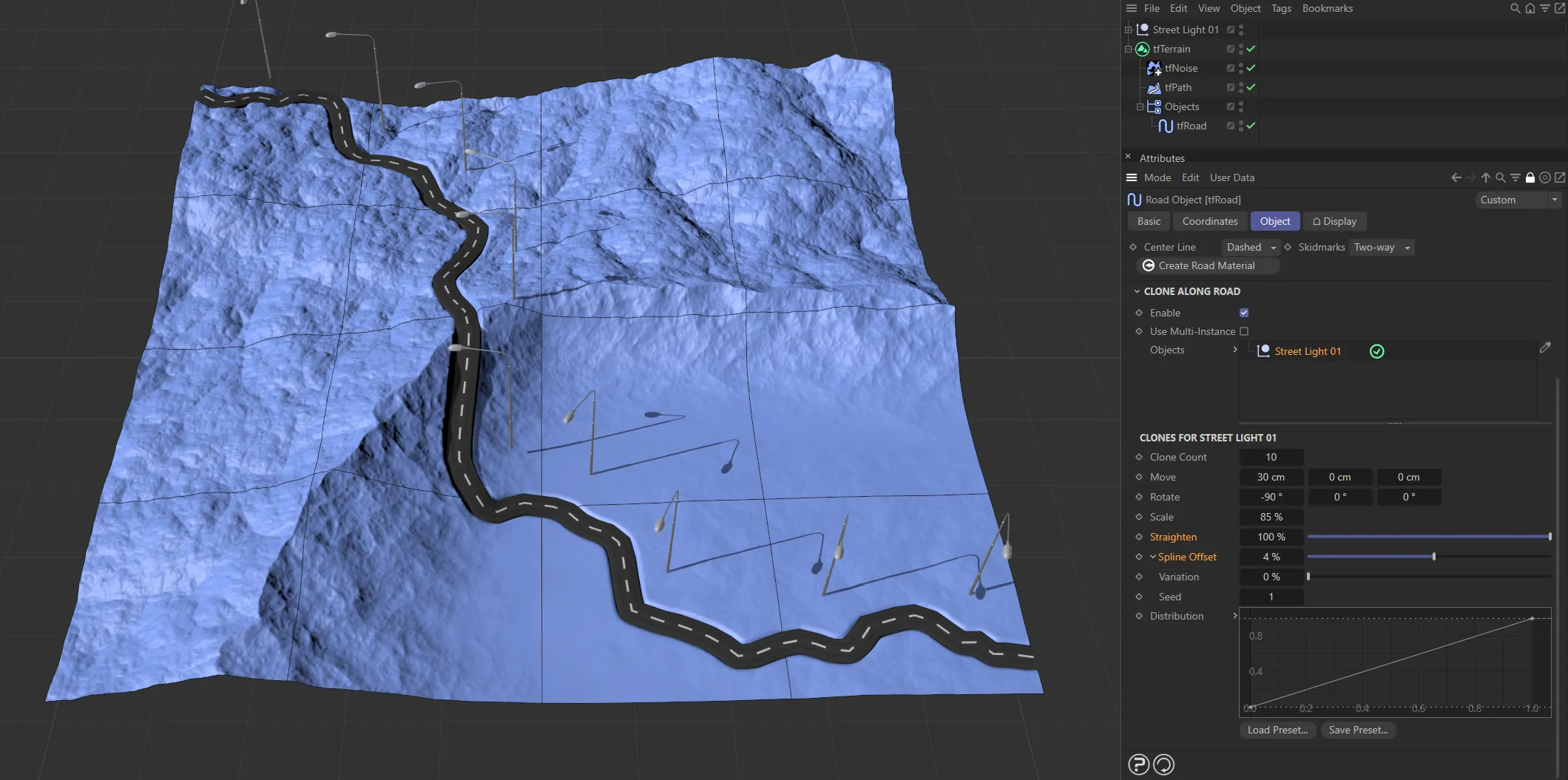Click the eyedropper beside the Objects list
Image resolution: width=1568 pixels, height=780 pixels.
pos(1545,347)
